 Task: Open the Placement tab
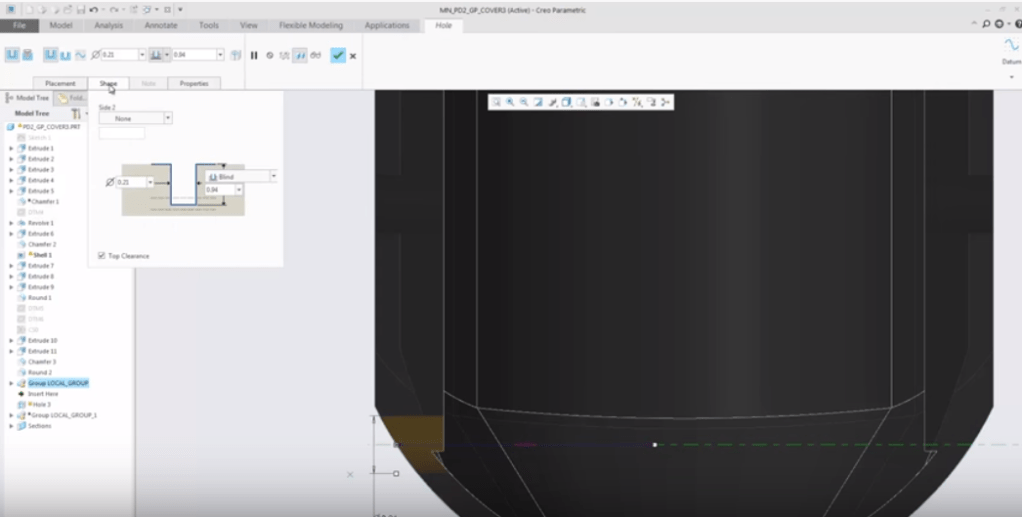pos(60,83)
